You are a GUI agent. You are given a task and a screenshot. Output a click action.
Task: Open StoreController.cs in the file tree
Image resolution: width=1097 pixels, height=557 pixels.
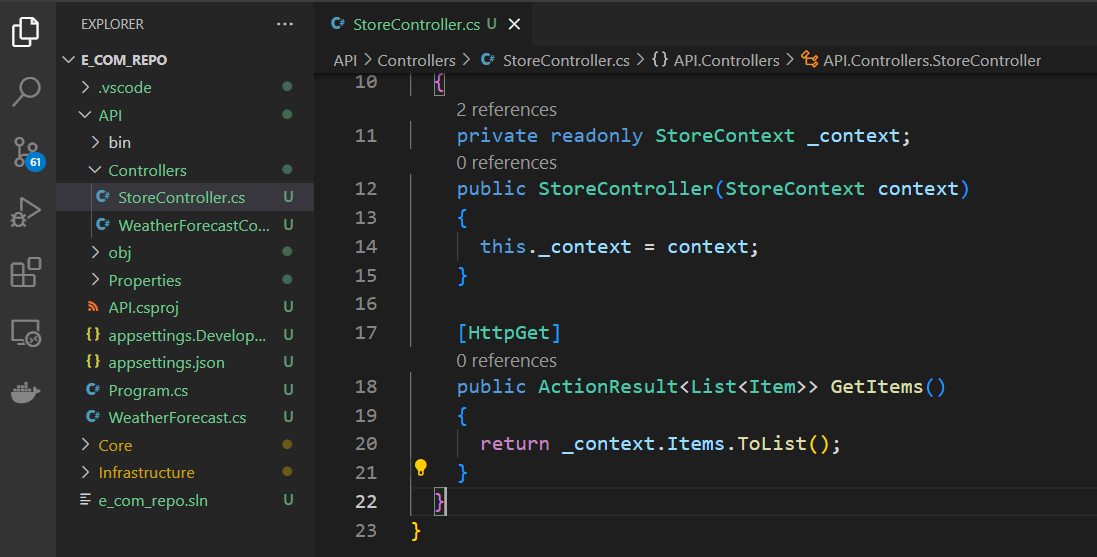coord(185,197)
